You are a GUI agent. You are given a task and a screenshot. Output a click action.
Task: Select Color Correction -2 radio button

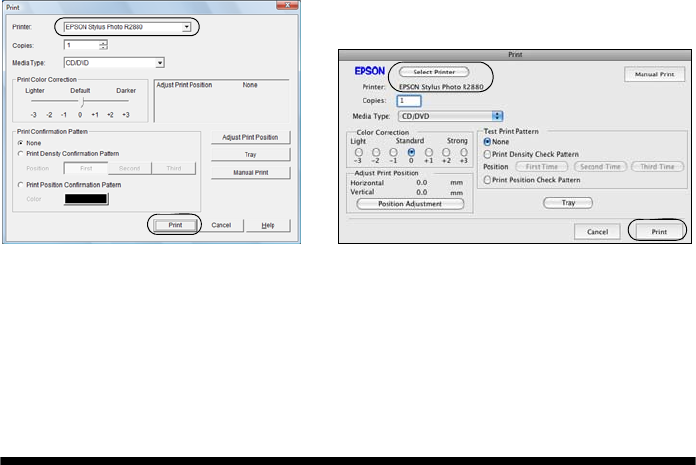pyautogui.click(x=376, y=153)
